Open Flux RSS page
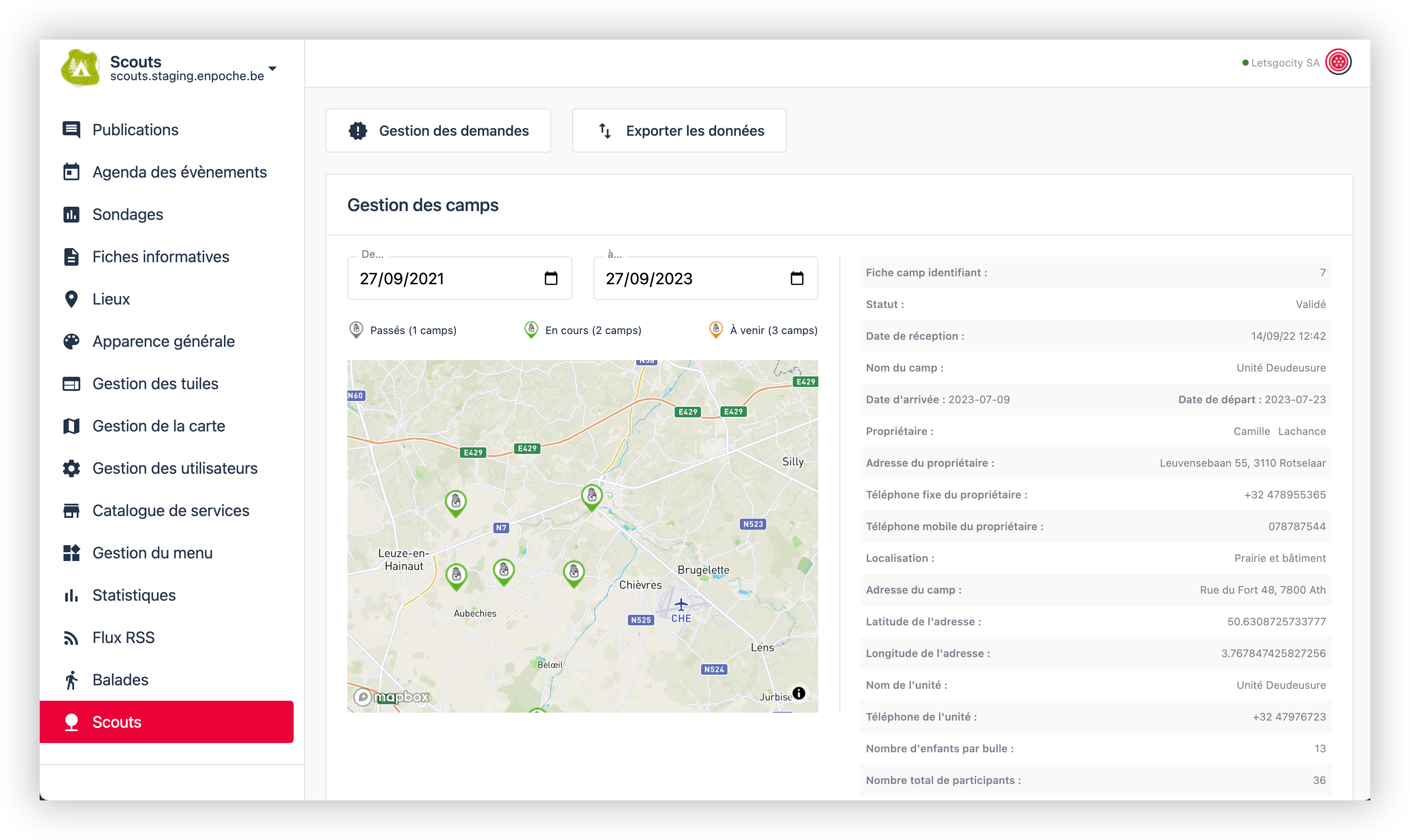This screenshot has height=840, width=1410. tap(123, 637)
